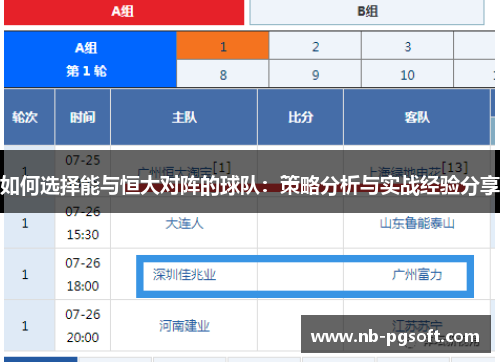This screenshot has width=500, height=362.
Task: Select round 2 in the round selector
Action: point(315,46)
